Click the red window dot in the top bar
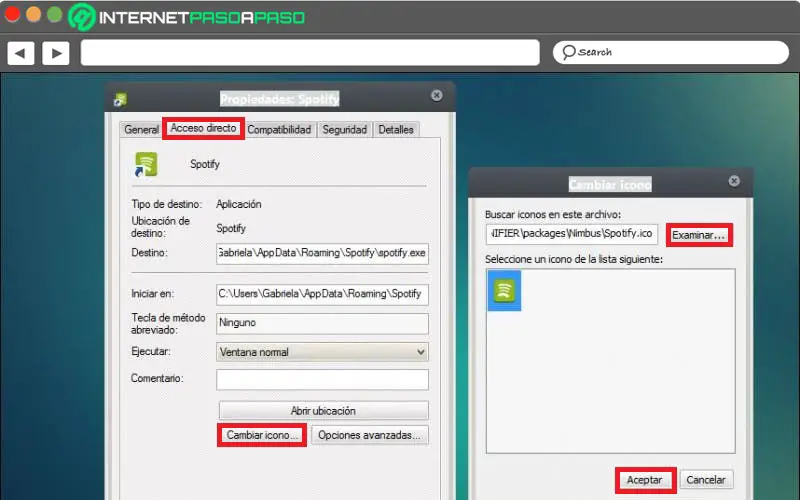The width and height of the screenshot is (800, 500). tap(12, 14)
